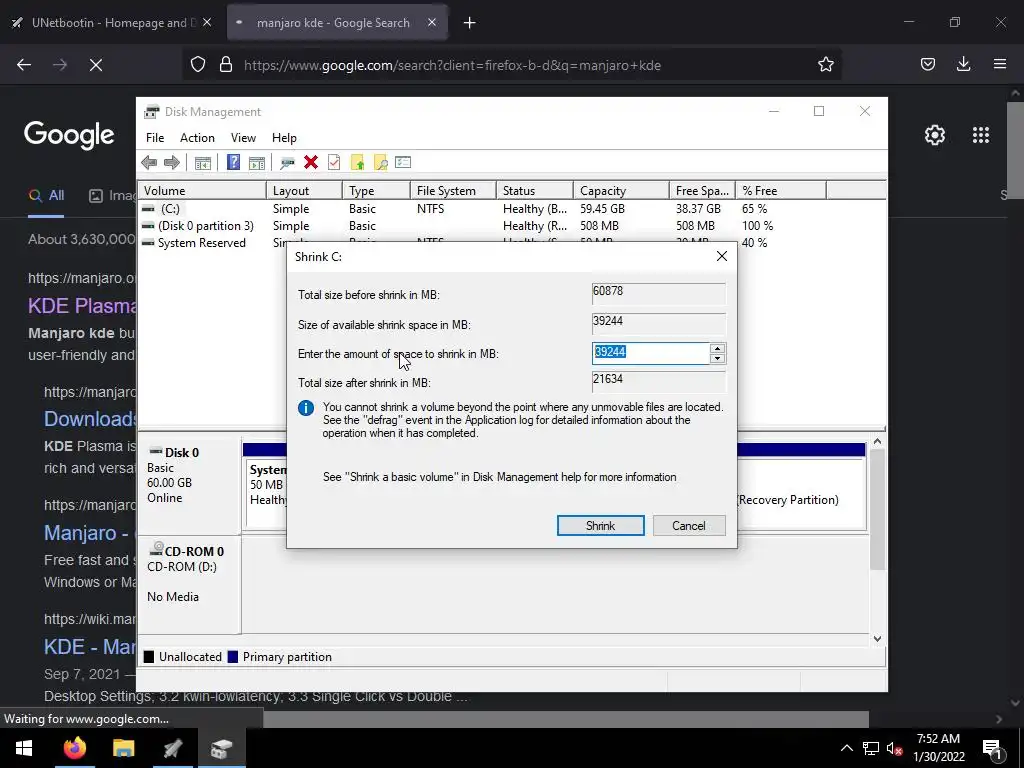Select the (C:) volume row
The width and height of the screenshot is (1024, 768).
(512, 209)
